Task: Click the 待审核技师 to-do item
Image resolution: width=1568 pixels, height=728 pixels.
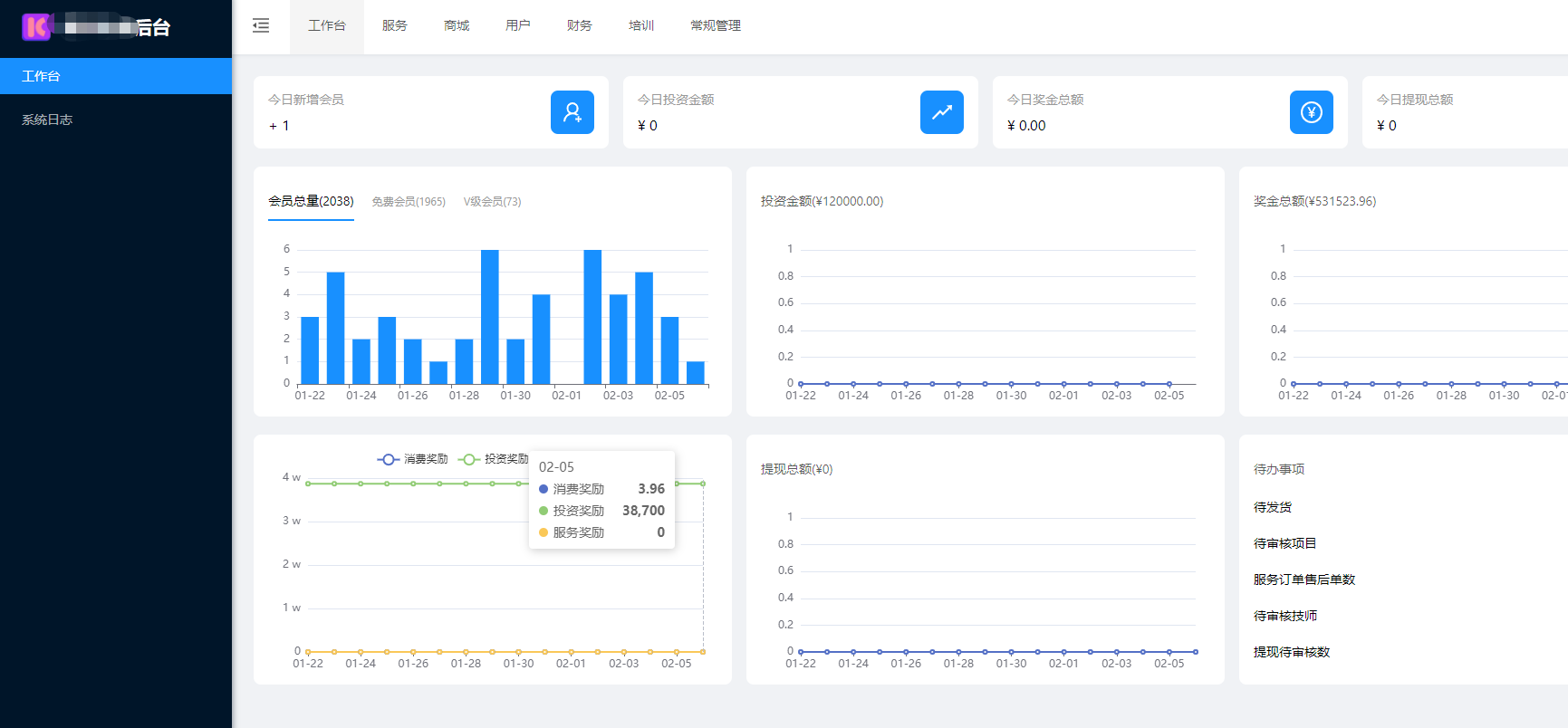Action: tap(1285, 616)
